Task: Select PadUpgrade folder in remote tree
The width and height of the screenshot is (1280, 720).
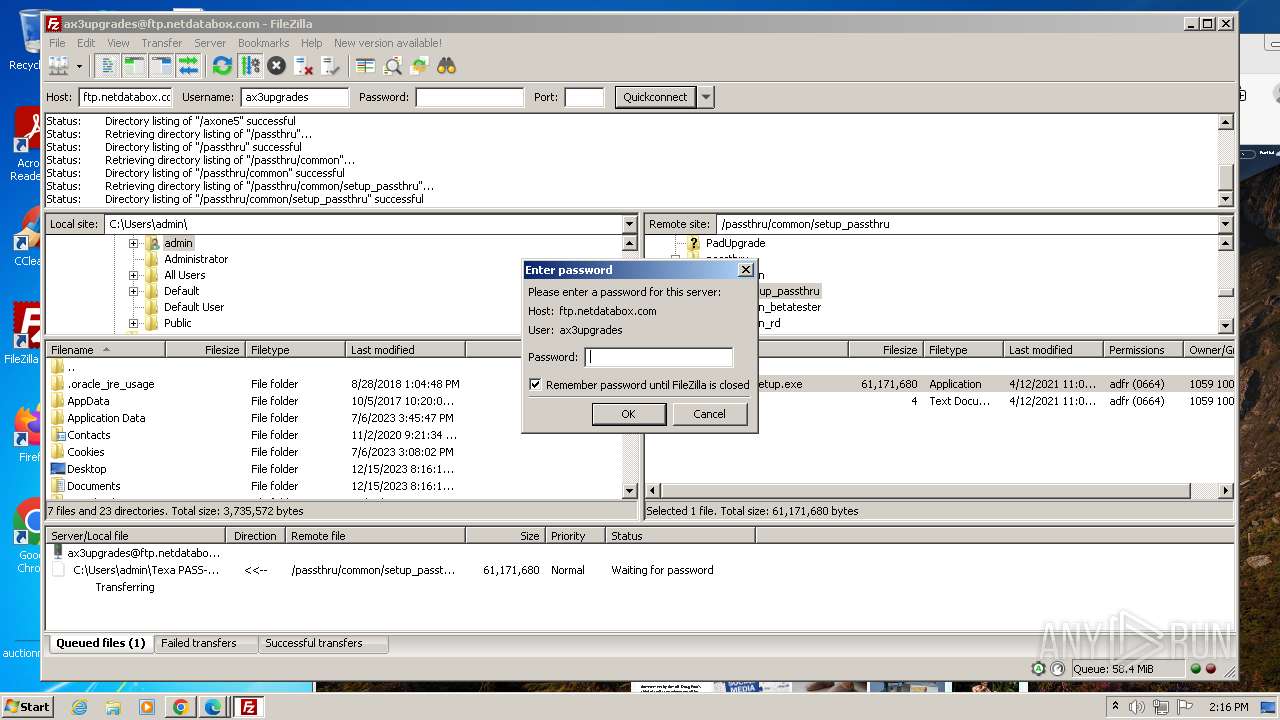Action: pyautogui.click(x=735, y=243)
